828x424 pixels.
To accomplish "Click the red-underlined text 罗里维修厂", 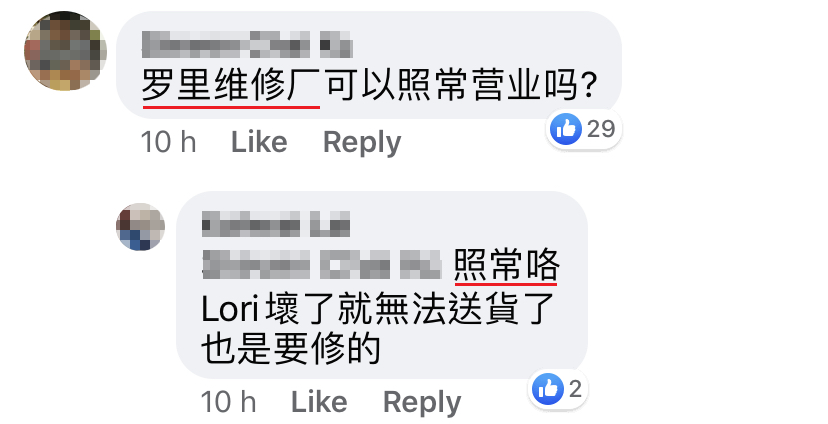I will [x=231, y=86].
